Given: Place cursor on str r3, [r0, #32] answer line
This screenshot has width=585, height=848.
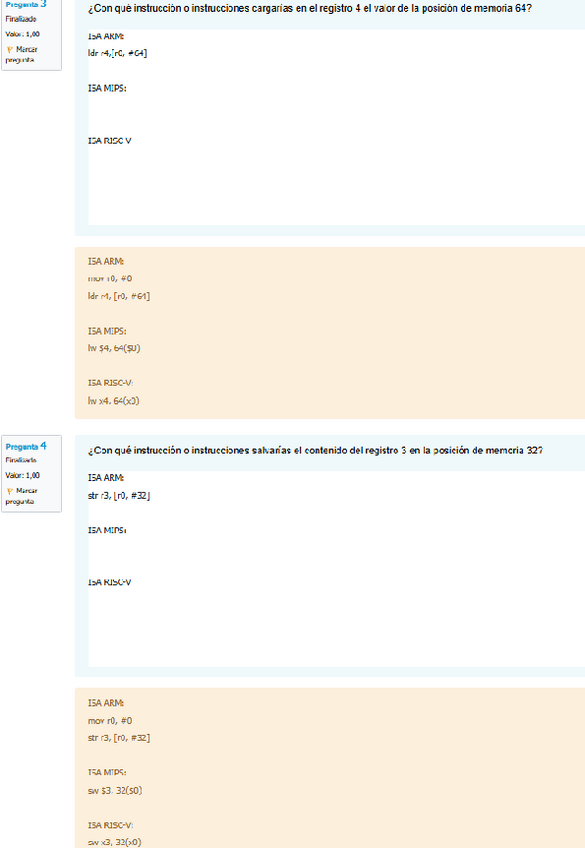Looking at the screenshot, I should [x=119, y=495].
